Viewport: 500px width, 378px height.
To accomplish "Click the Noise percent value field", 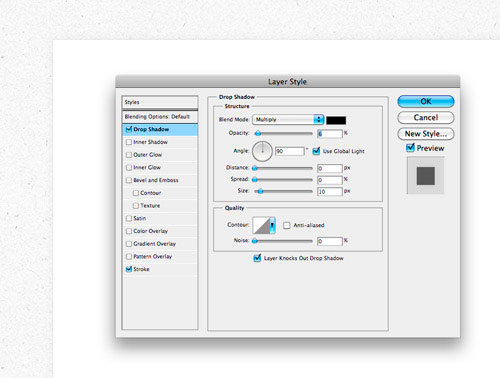I will (330, 241).
